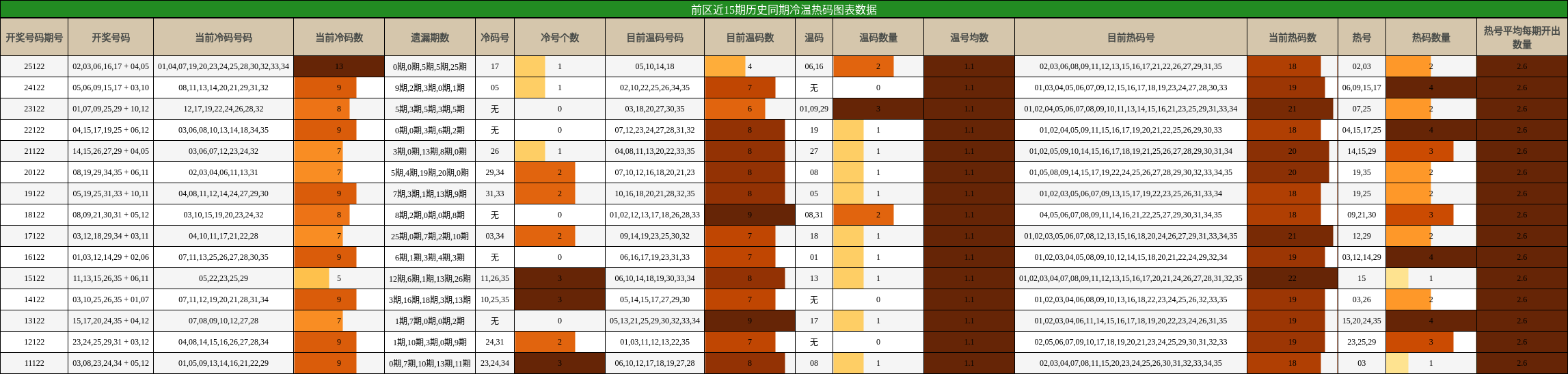Image resolution: width=1568 pixels, height=374 pixels.
Task: Select draw numbers 14,15,26,27,29 + 04,05
Action: pyautogui.click(x=111, y=151)
